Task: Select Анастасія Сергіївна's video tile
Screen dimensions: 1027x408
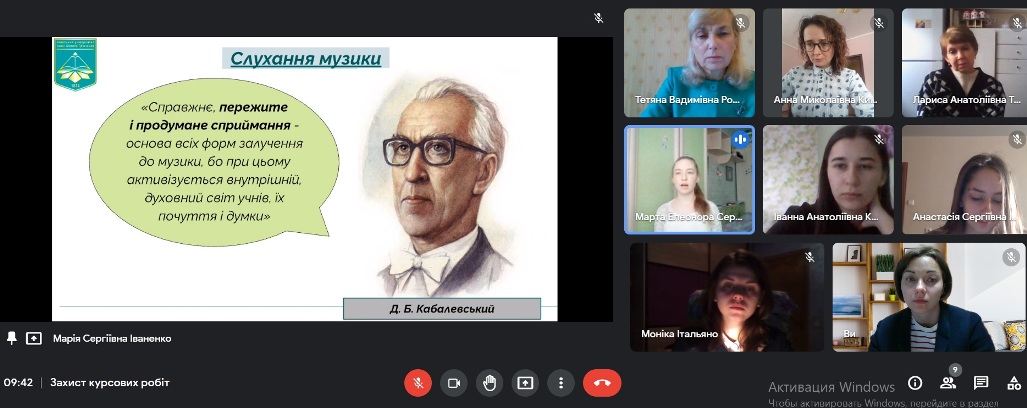Action: pos(964,179)
